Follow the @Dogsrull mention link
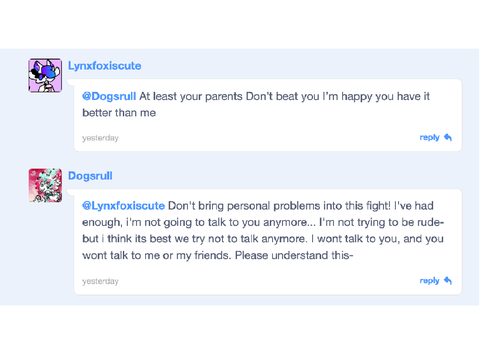Image resolution: width=480 pixels, height=360 pixels. (109, 96)
